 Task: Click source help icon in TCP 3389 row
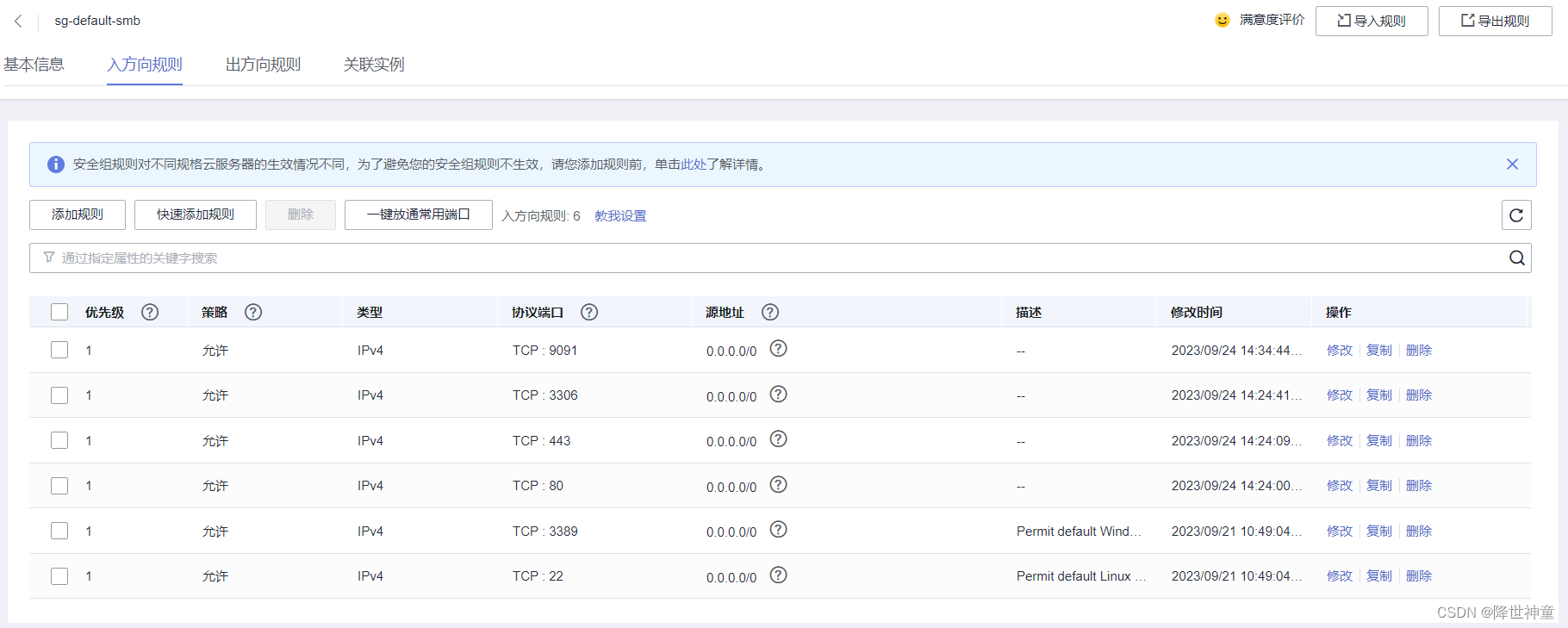pyautogui.click(x=778, y=529)
